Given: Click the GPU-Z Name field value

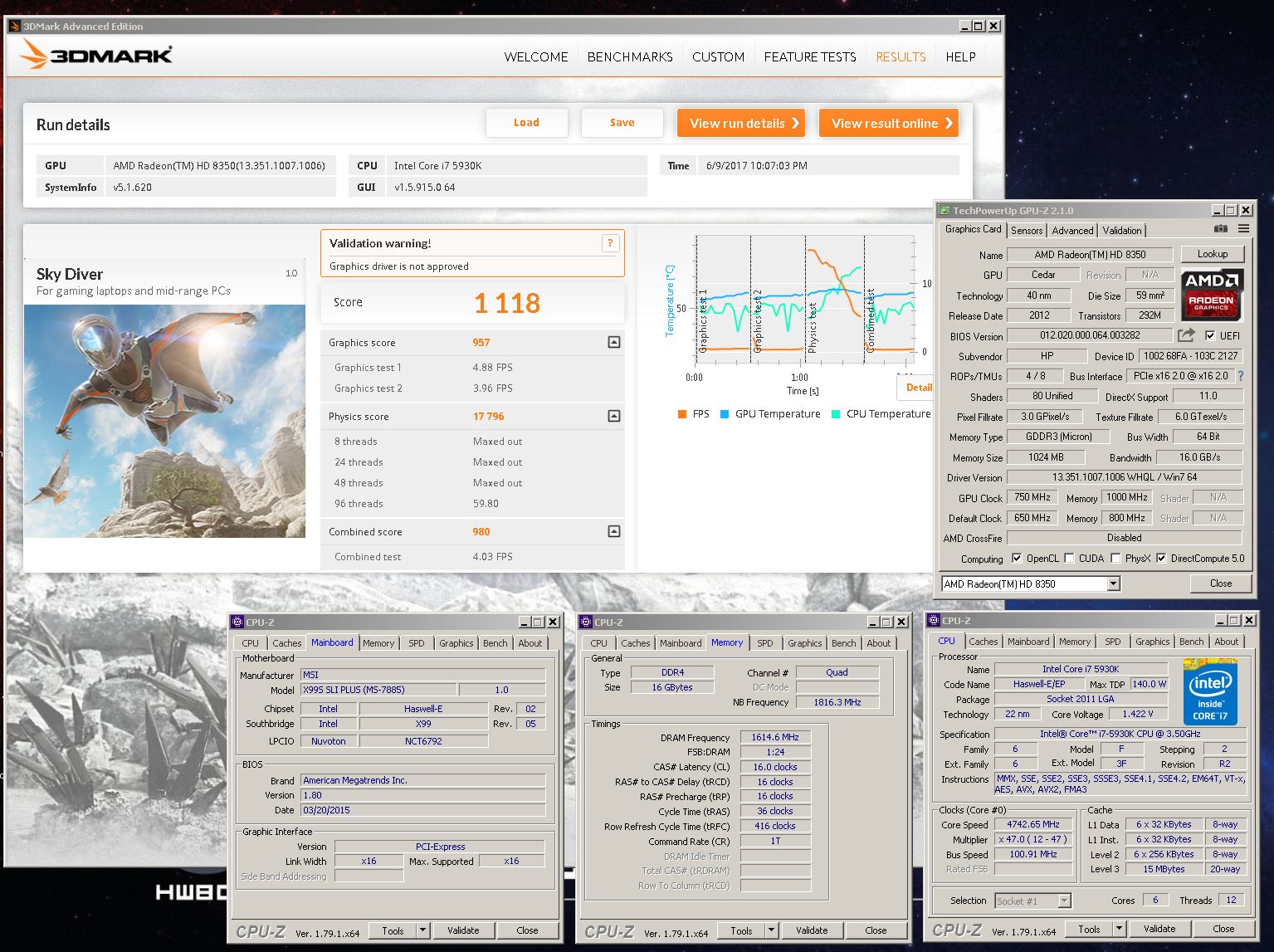Looking at the screenshot, I should click(1090, 255).
